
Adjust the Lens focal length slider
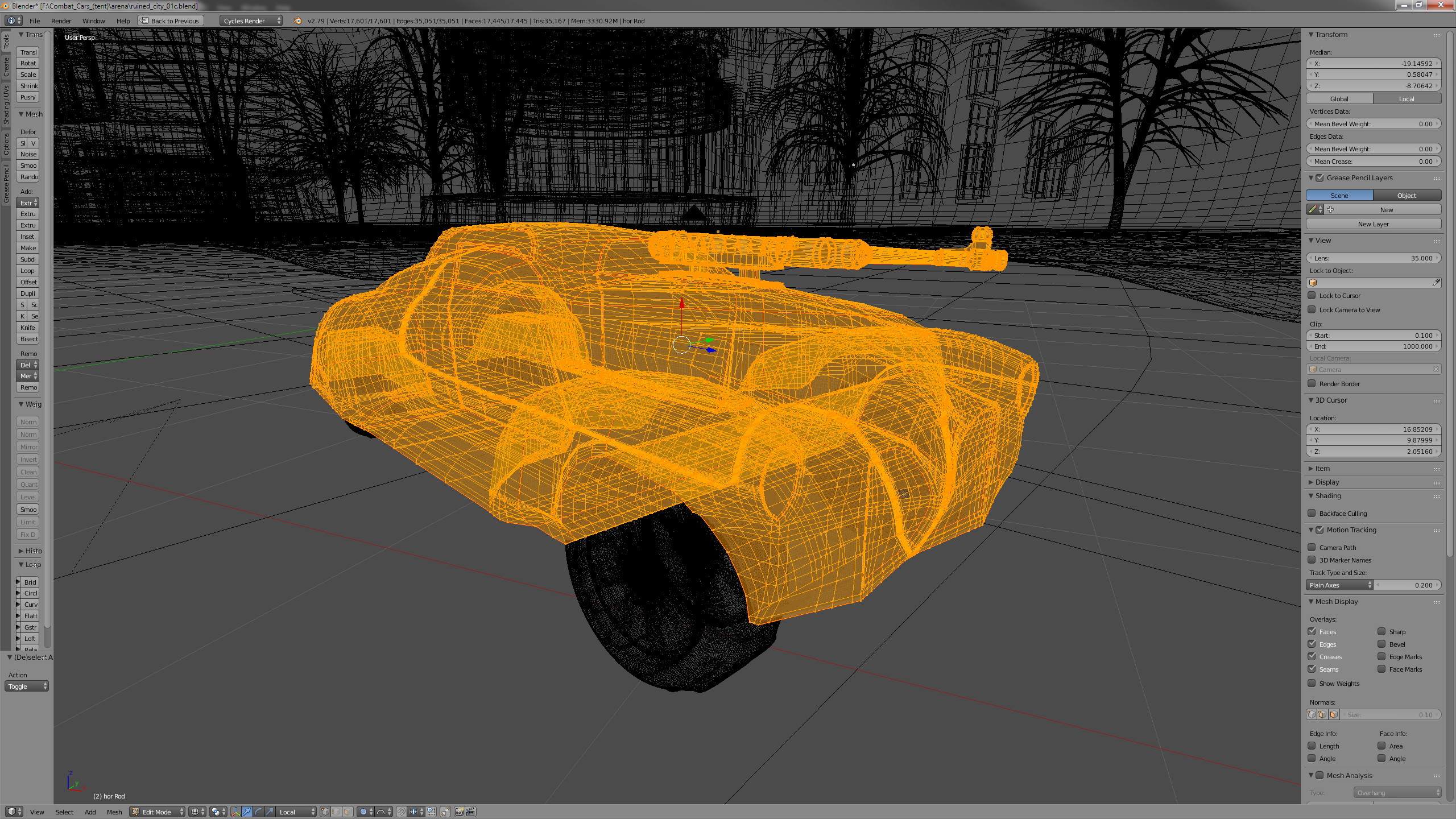pyautogui.click(x=1374, y=258)
